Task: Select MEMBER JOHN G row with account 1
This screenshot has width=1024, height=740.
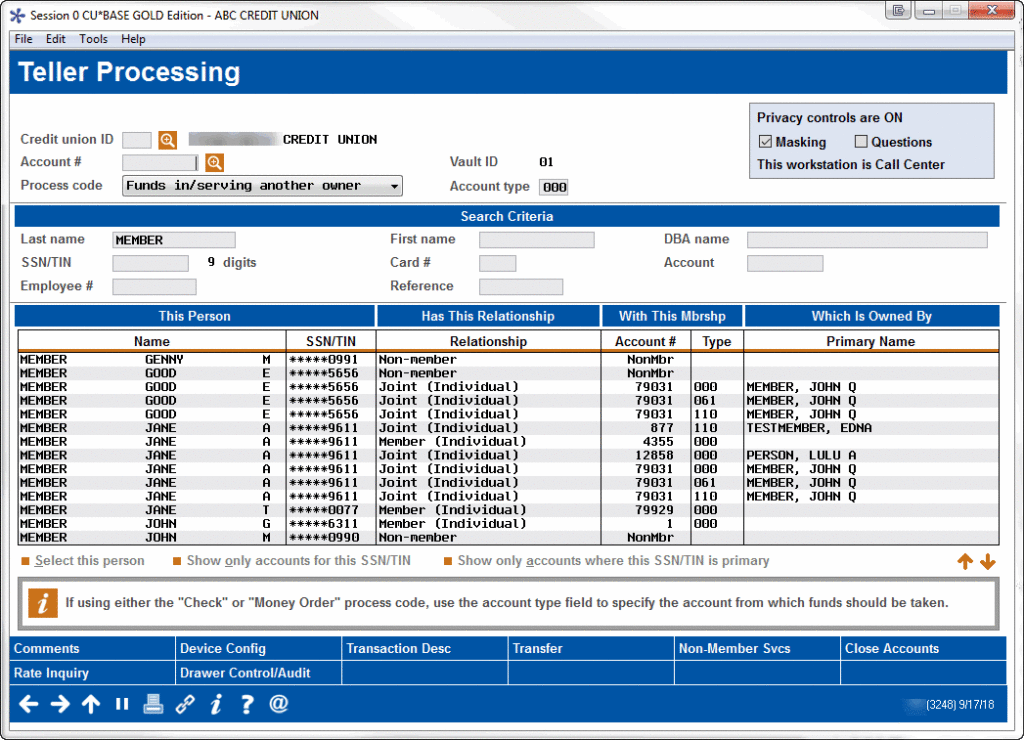Action: (509, 524)
